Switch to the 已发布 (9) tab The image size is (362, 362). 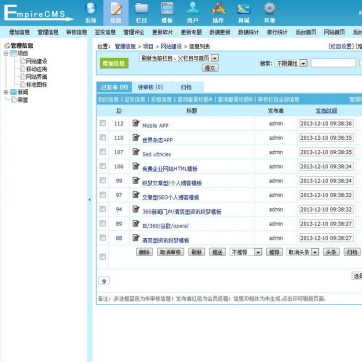pyautogui.click(x=114, y=87)
